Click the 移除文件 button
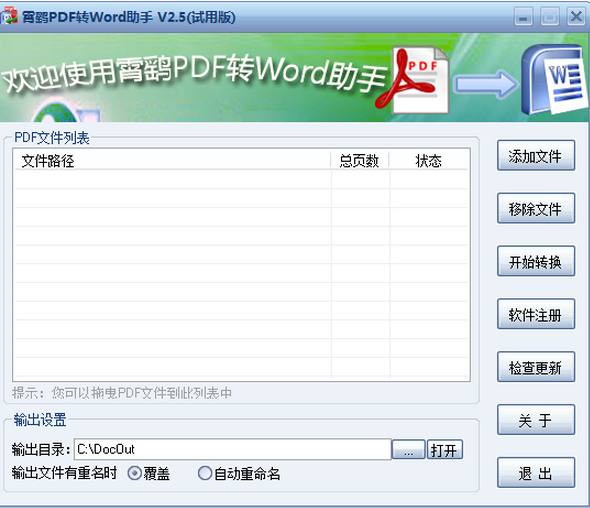 536,208
